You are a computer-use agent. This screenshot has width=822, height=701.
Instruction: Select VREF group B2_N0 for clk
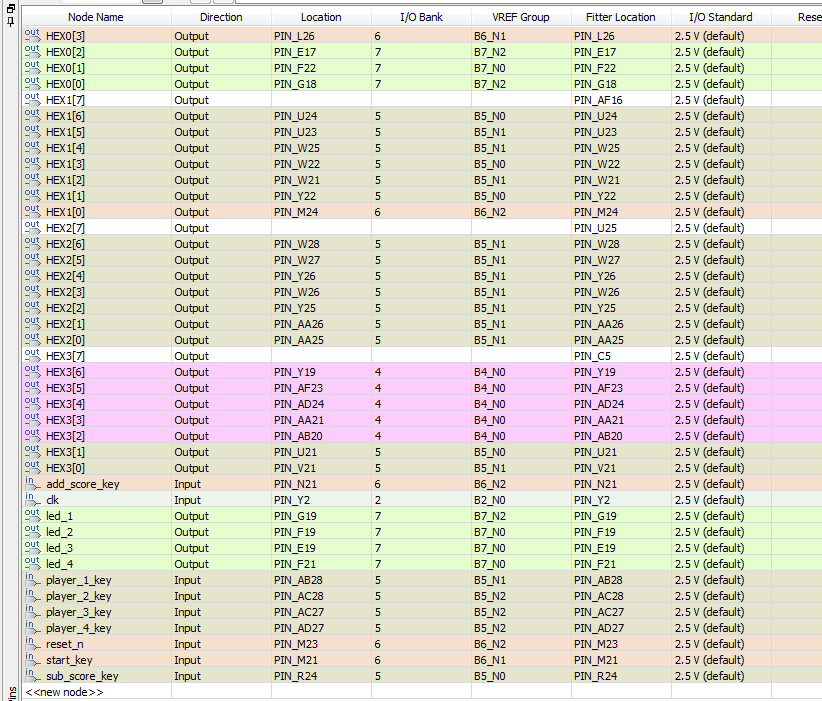[x=521, y=500]
